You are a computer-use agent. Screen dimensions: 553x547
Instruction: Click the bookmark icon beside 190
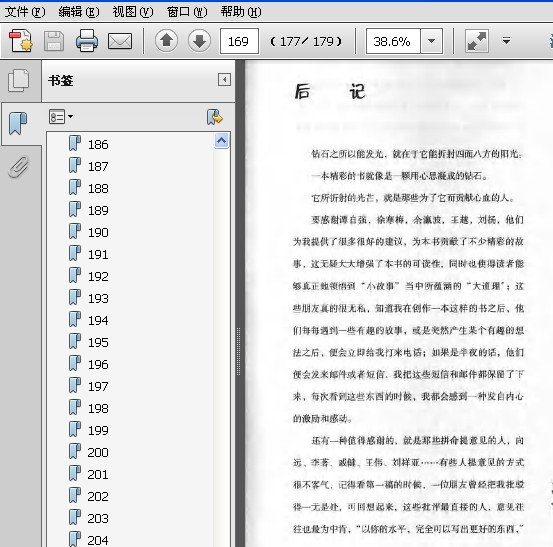tap(74, 231)
